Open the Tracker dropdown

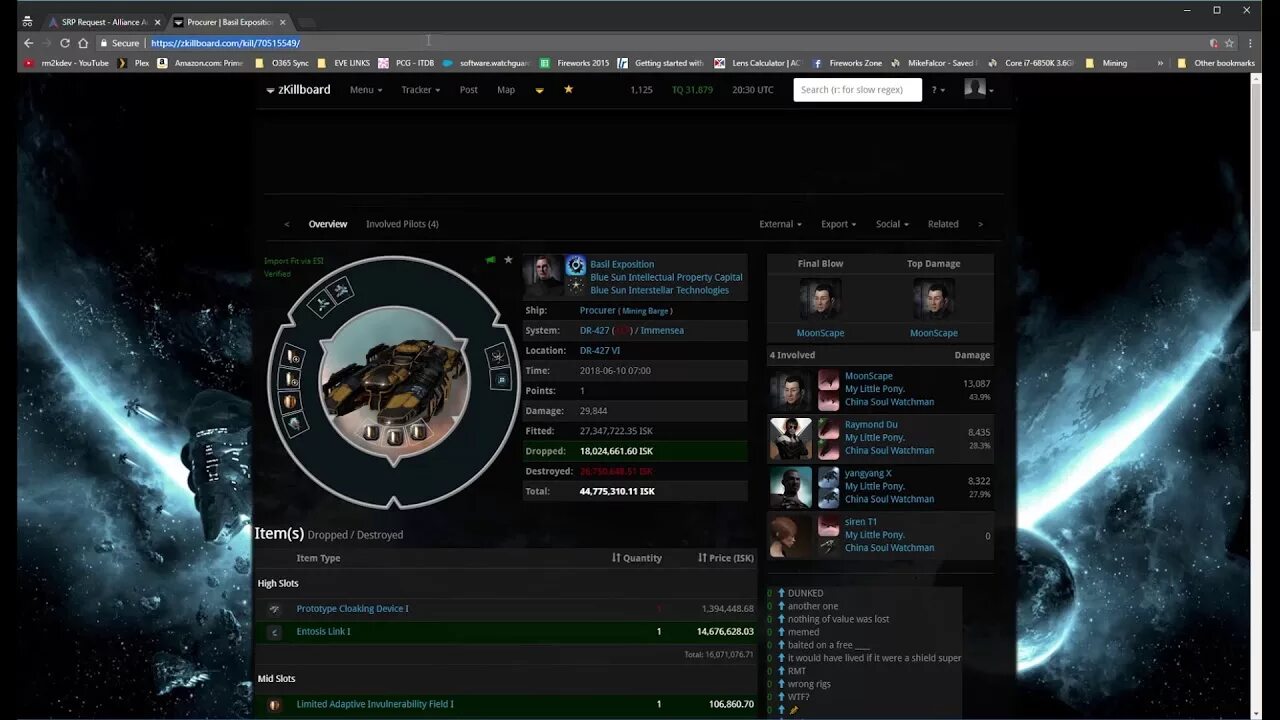point(420,90)
